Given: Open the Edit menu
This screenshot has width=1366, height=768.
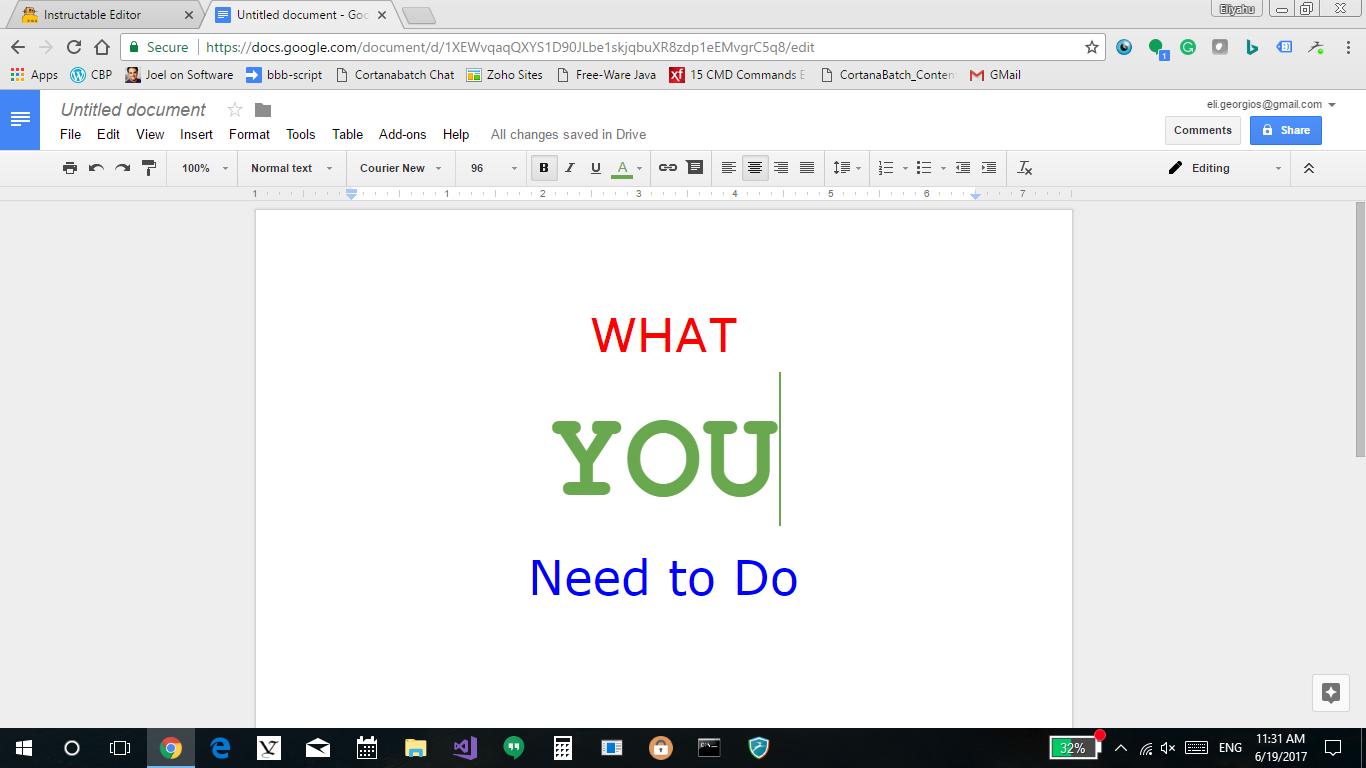Looking at the screenshot, I should 108,134.
